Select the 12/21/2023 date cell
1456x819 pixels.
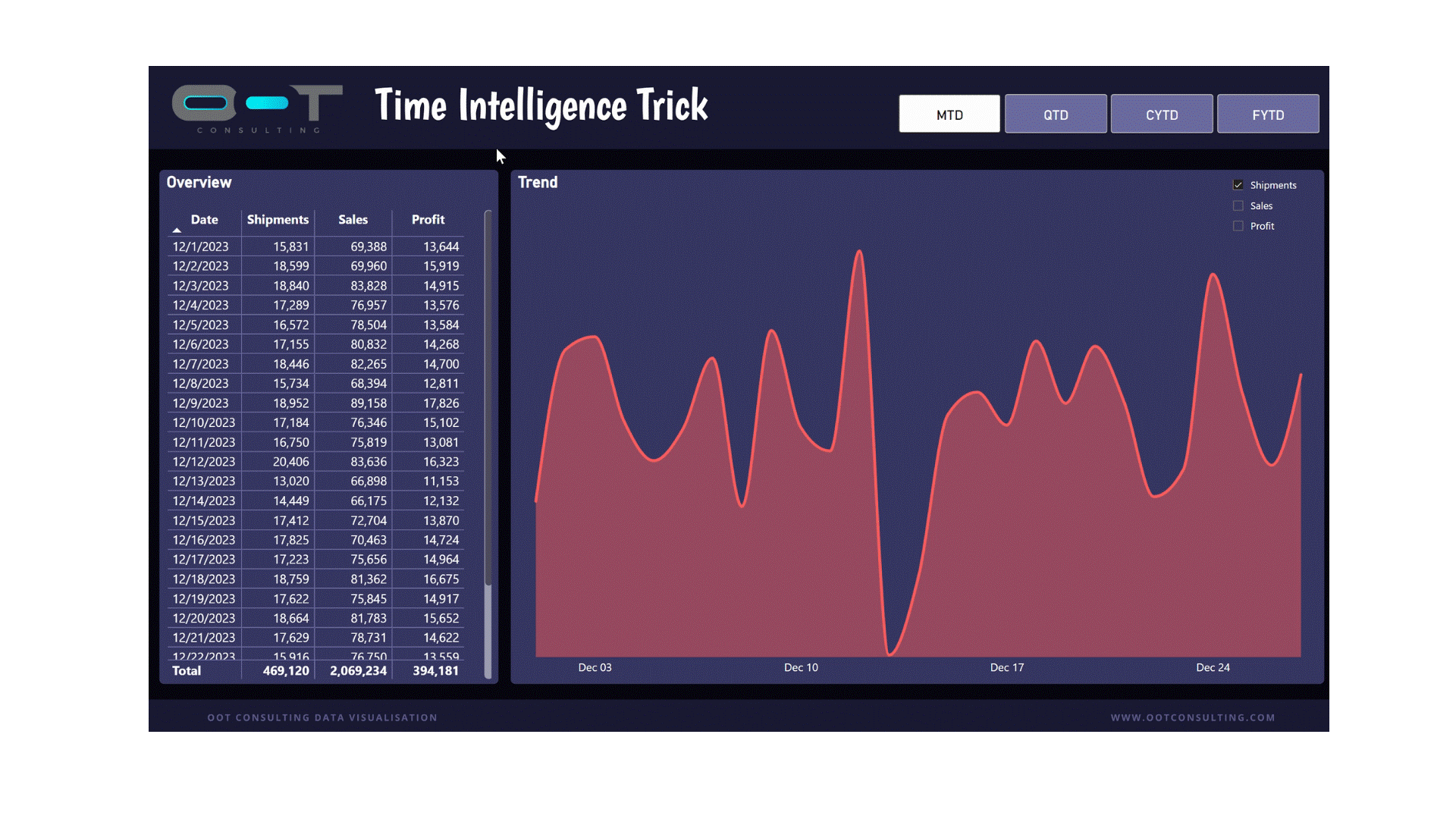(203, 638)
